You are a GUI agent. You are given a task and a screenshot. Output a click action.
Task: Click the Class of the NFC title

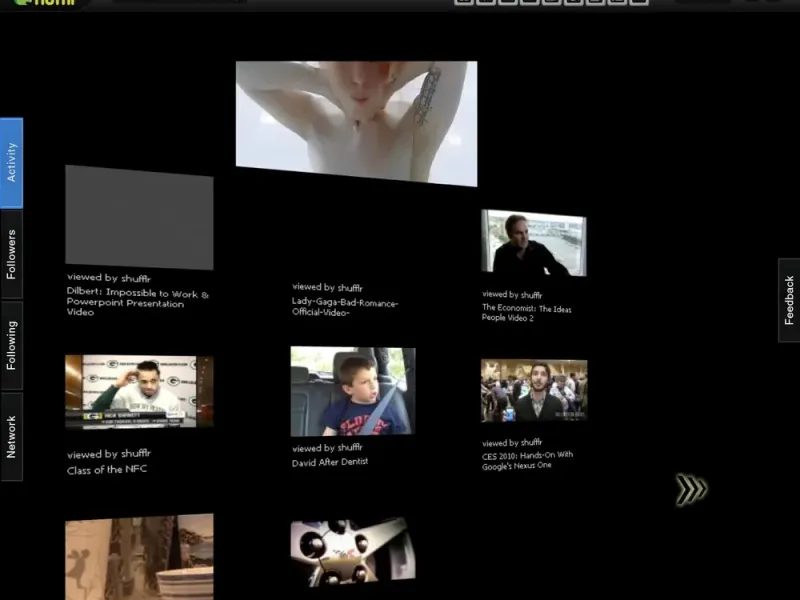coord(107,469)
